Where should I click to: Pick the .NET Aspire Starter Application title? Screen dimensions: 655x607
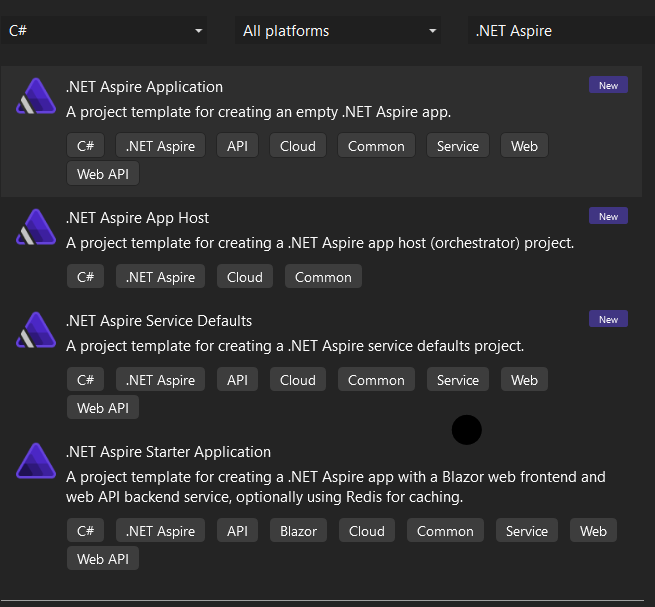point(168,452)
